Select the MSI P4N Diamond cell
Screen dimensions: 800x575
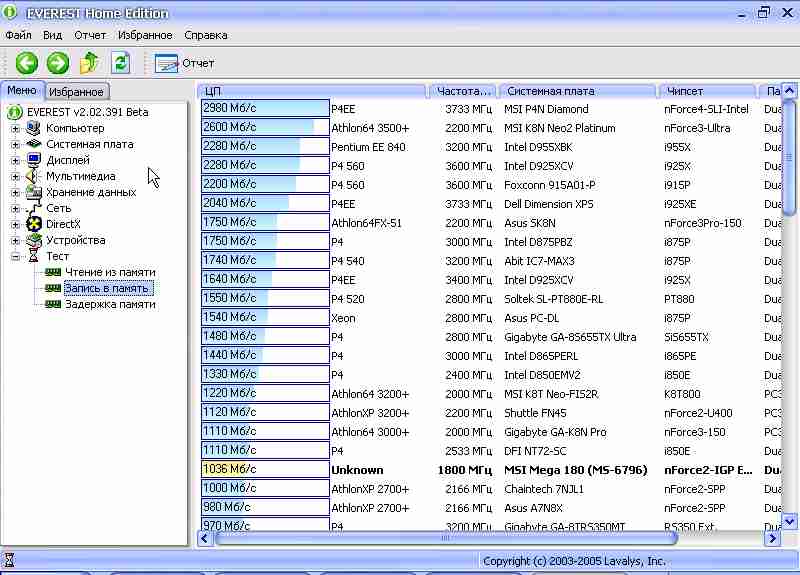(546, 109)
